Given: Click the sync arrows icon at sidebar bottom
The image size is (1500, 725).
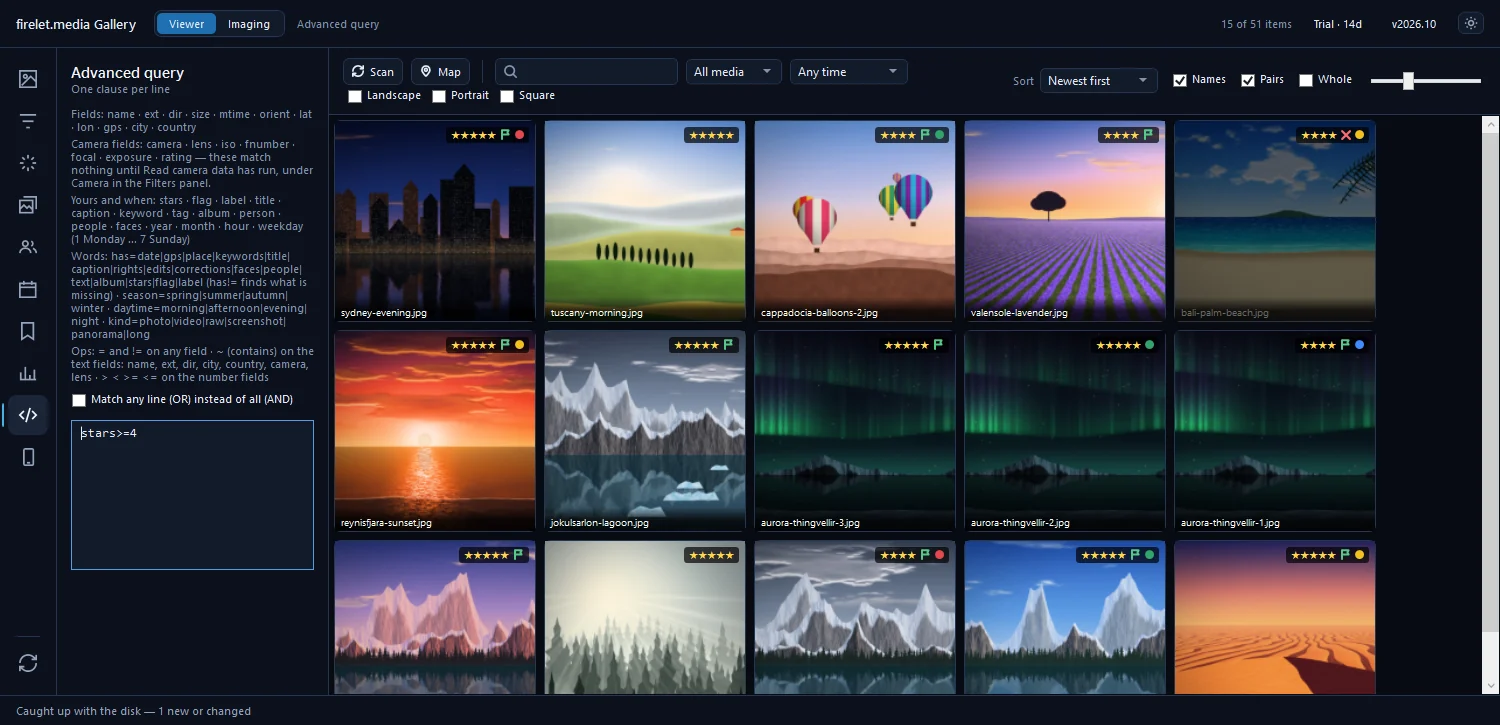Looking at the screenshot, I should coord(28,663).
